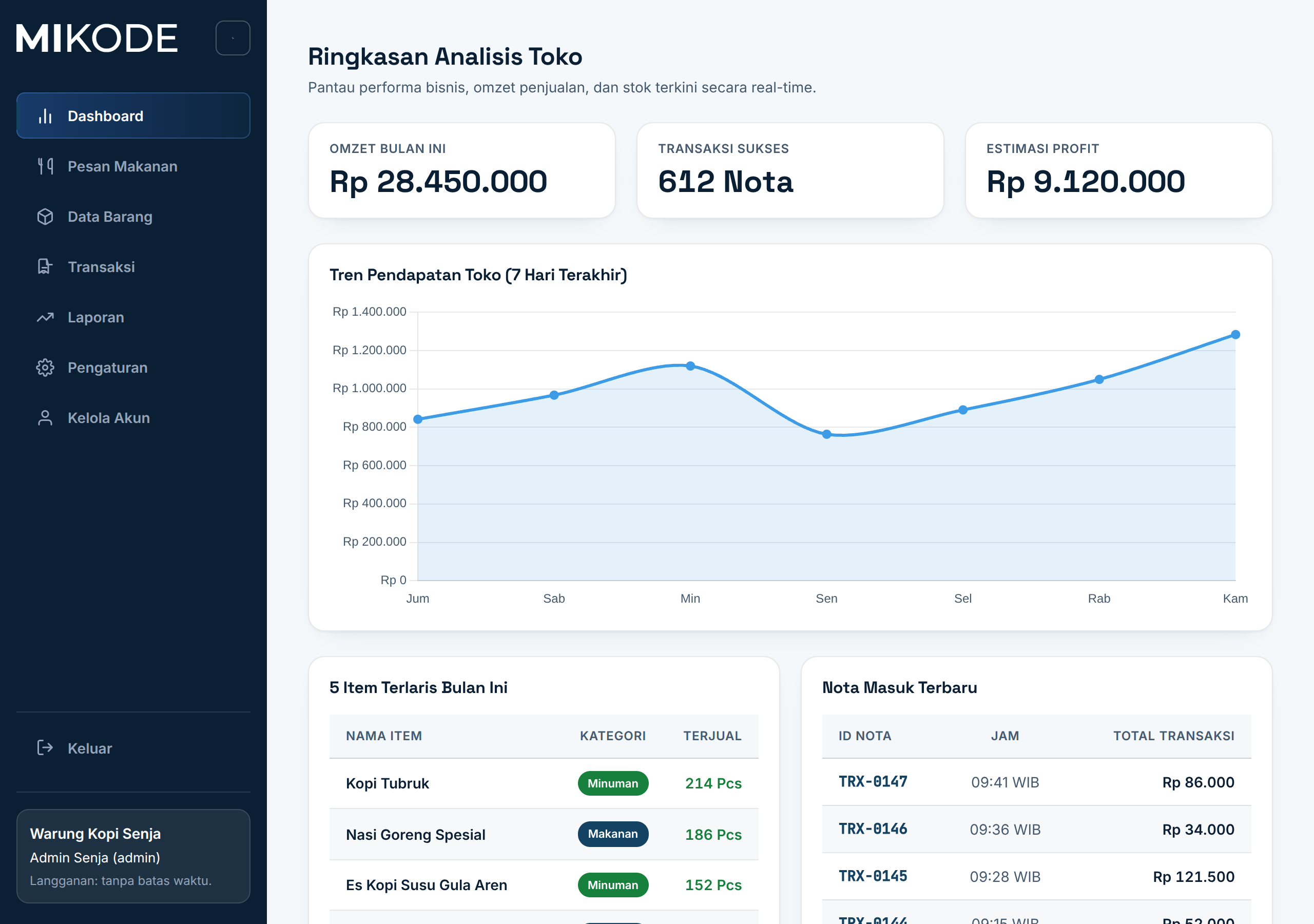Screen dimensions: 1314x924
Task: Open nota TRX-0145
Action: [873, 876]
